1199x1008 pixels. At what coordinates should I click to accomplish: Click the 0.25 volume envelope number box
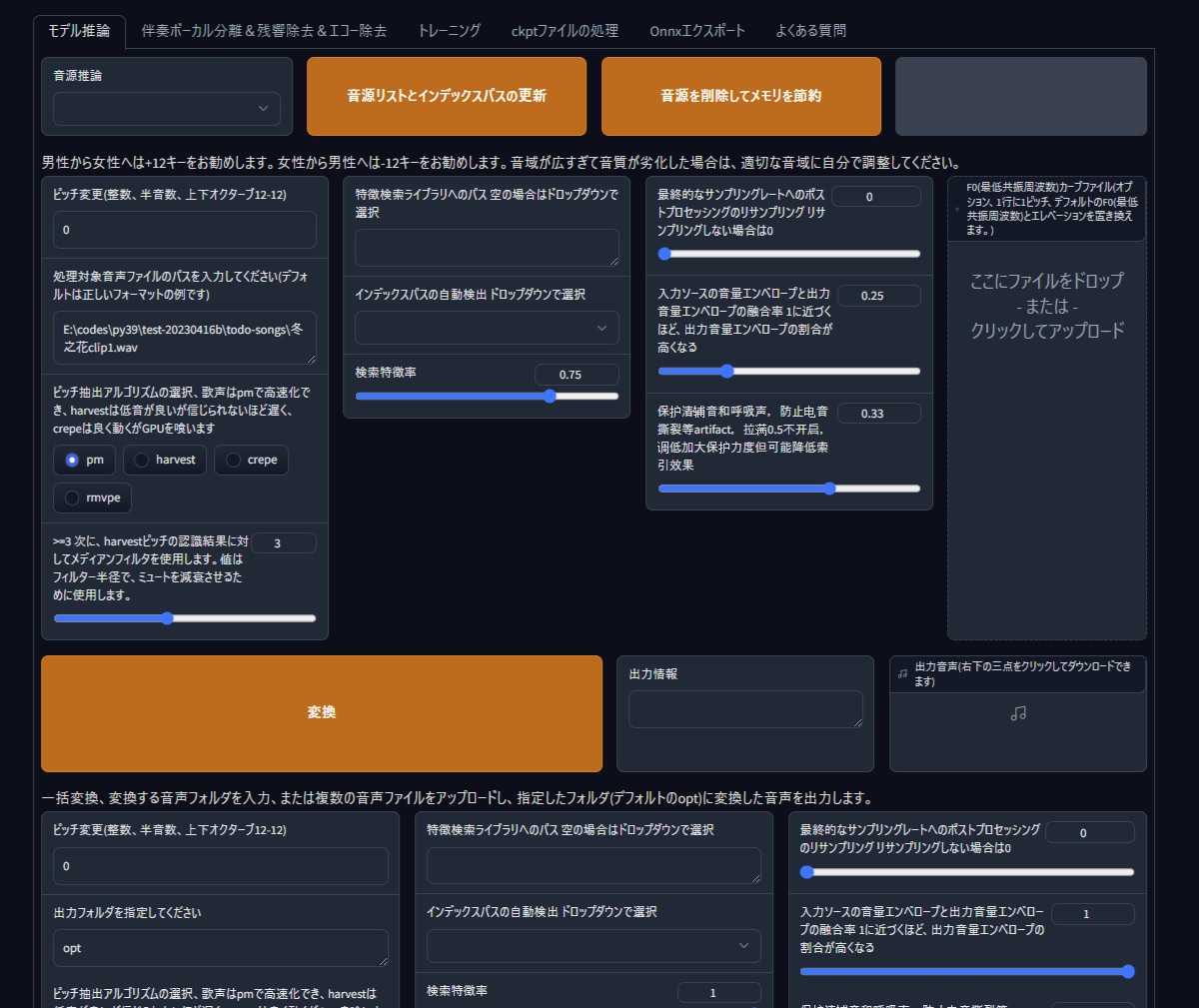(x=878, y=296)
